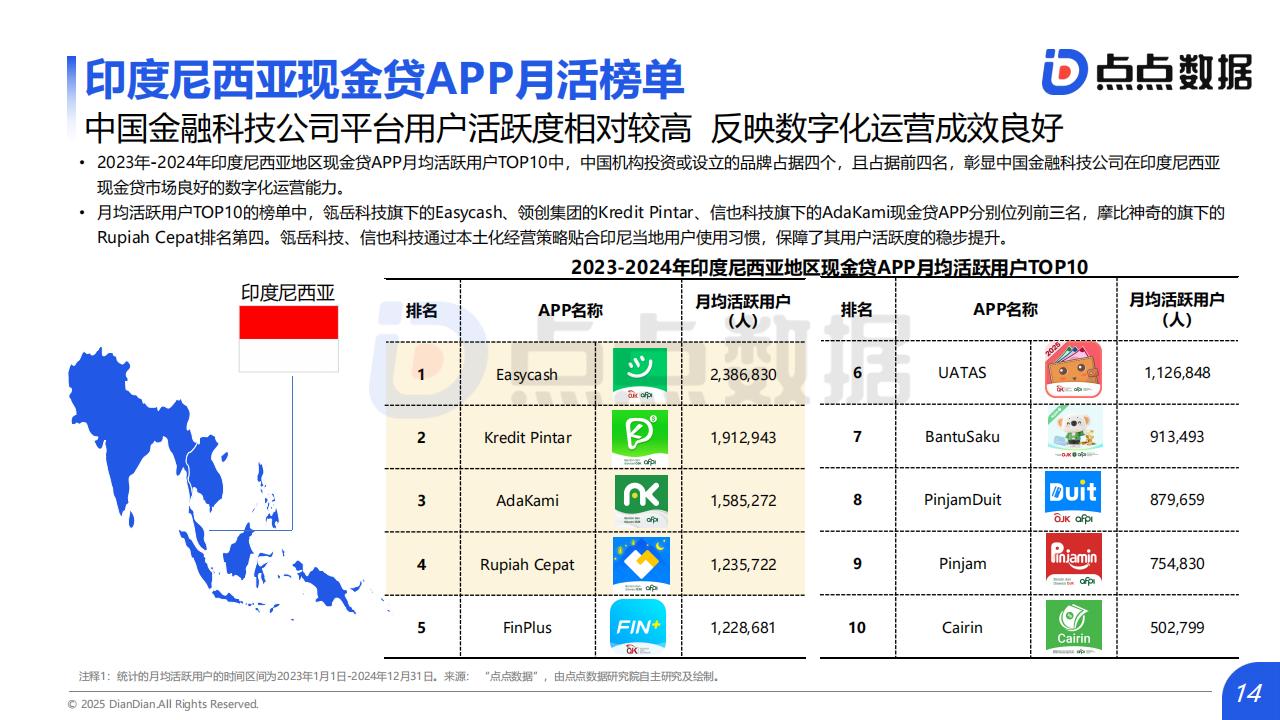Image resolution: width=1280 pixels, height=720 pixels.
Task: Click the AdaKami app icon
Action: [x=641, y=500]
